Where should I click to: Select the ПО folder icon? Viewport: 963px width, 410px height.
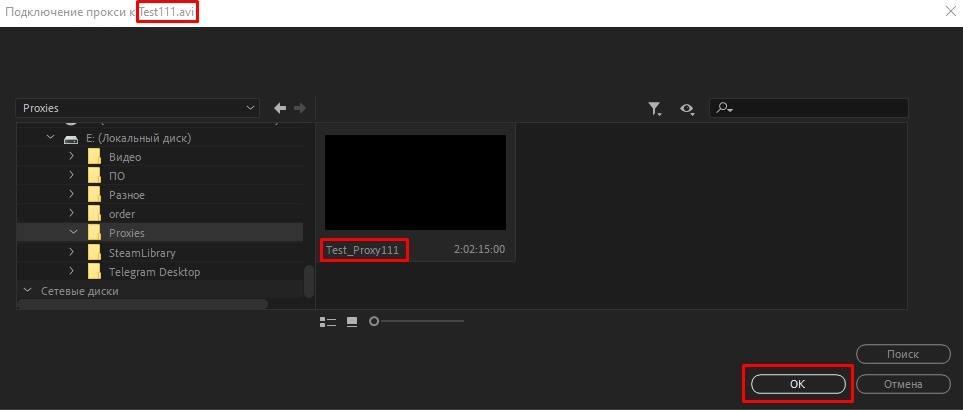[x=94, y=176]
